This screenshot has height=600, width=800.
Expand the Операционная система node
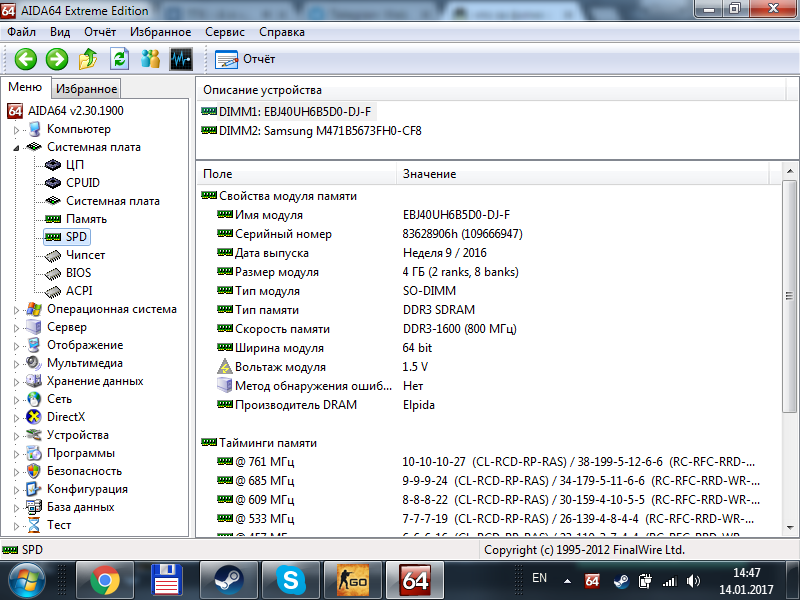pyautogui.click(x=16, y=310)
